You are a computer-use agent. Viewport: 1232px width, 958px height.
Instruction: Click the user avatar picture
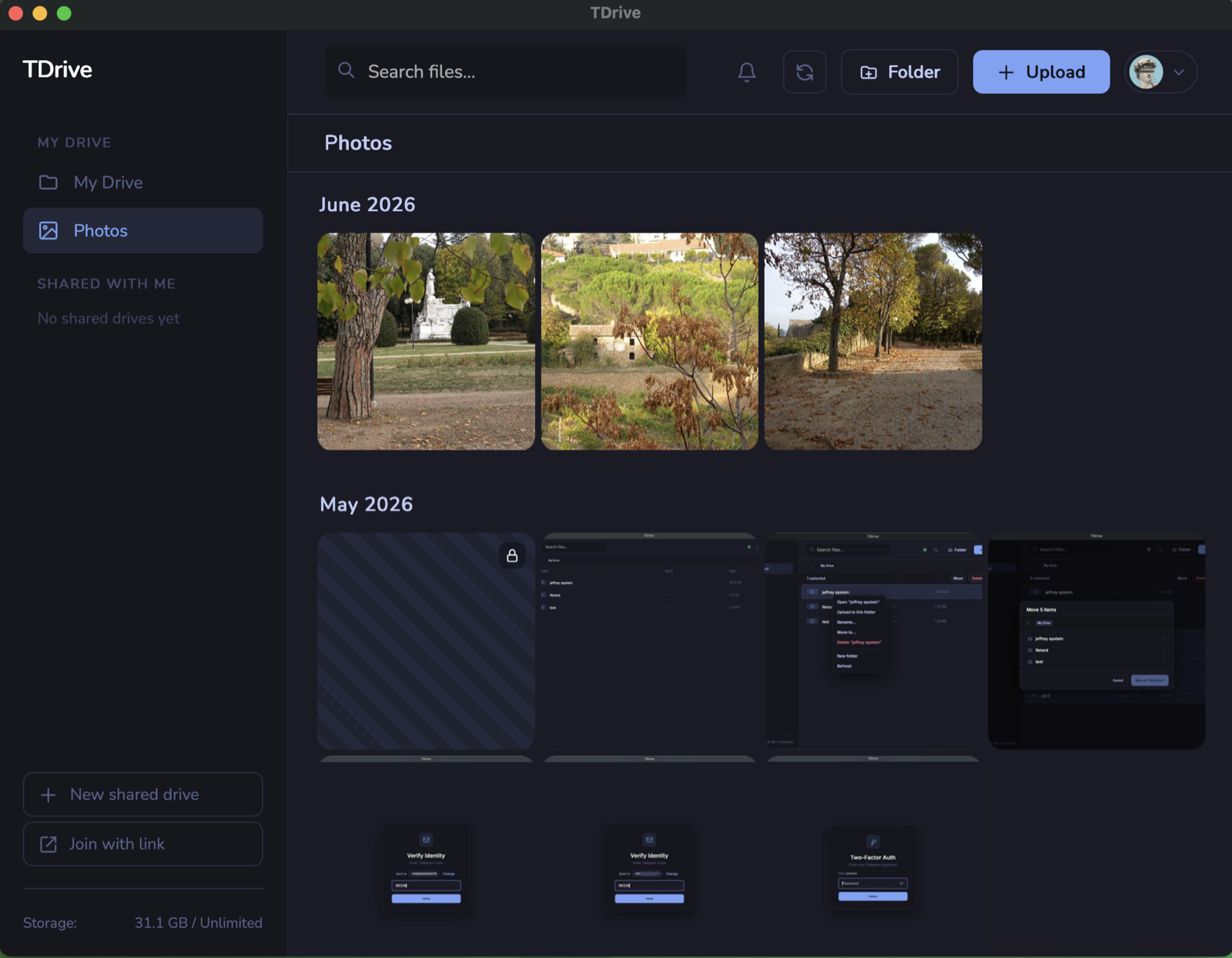(x=1146, y=72)
